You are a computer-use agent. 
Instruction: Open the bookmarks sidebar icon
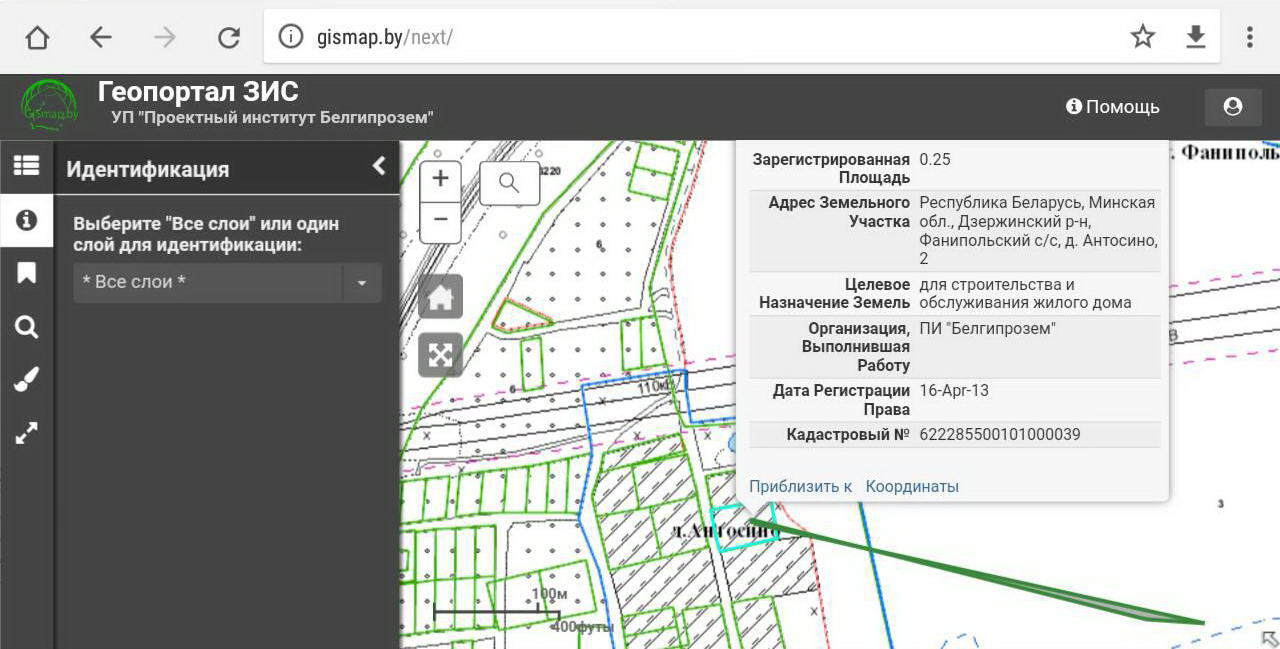click(x=26, y=273)
